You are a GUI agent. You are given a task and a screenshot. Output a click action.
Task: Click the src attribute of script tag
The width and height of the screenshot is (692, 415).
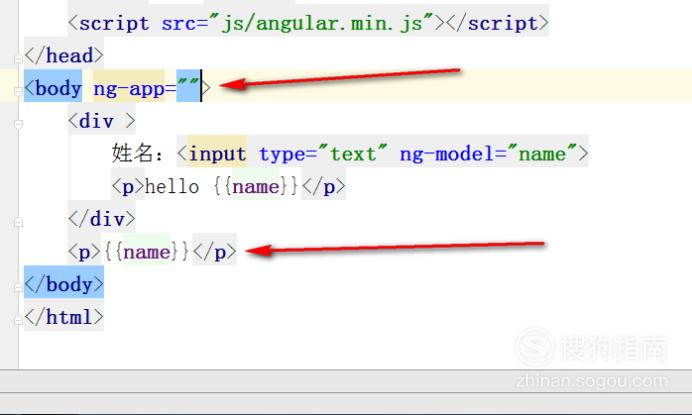click(x=178, y=23)
